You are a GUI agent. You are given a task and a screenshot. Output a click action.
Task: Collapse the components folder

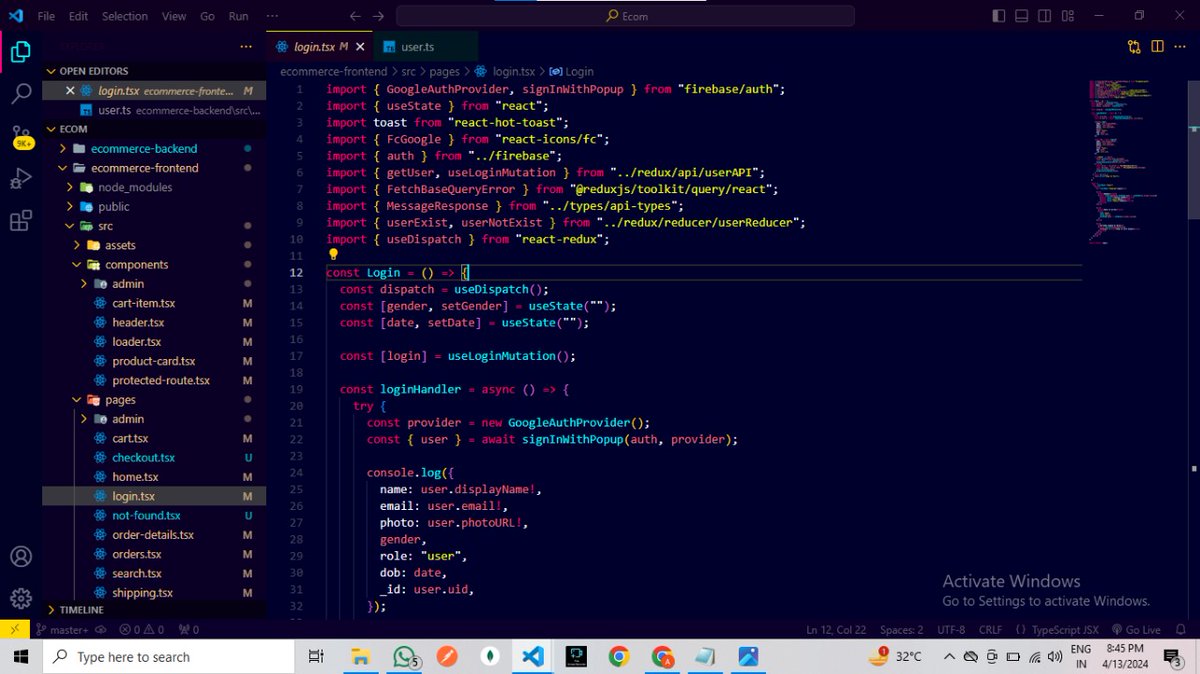click(x=136, y=265)
